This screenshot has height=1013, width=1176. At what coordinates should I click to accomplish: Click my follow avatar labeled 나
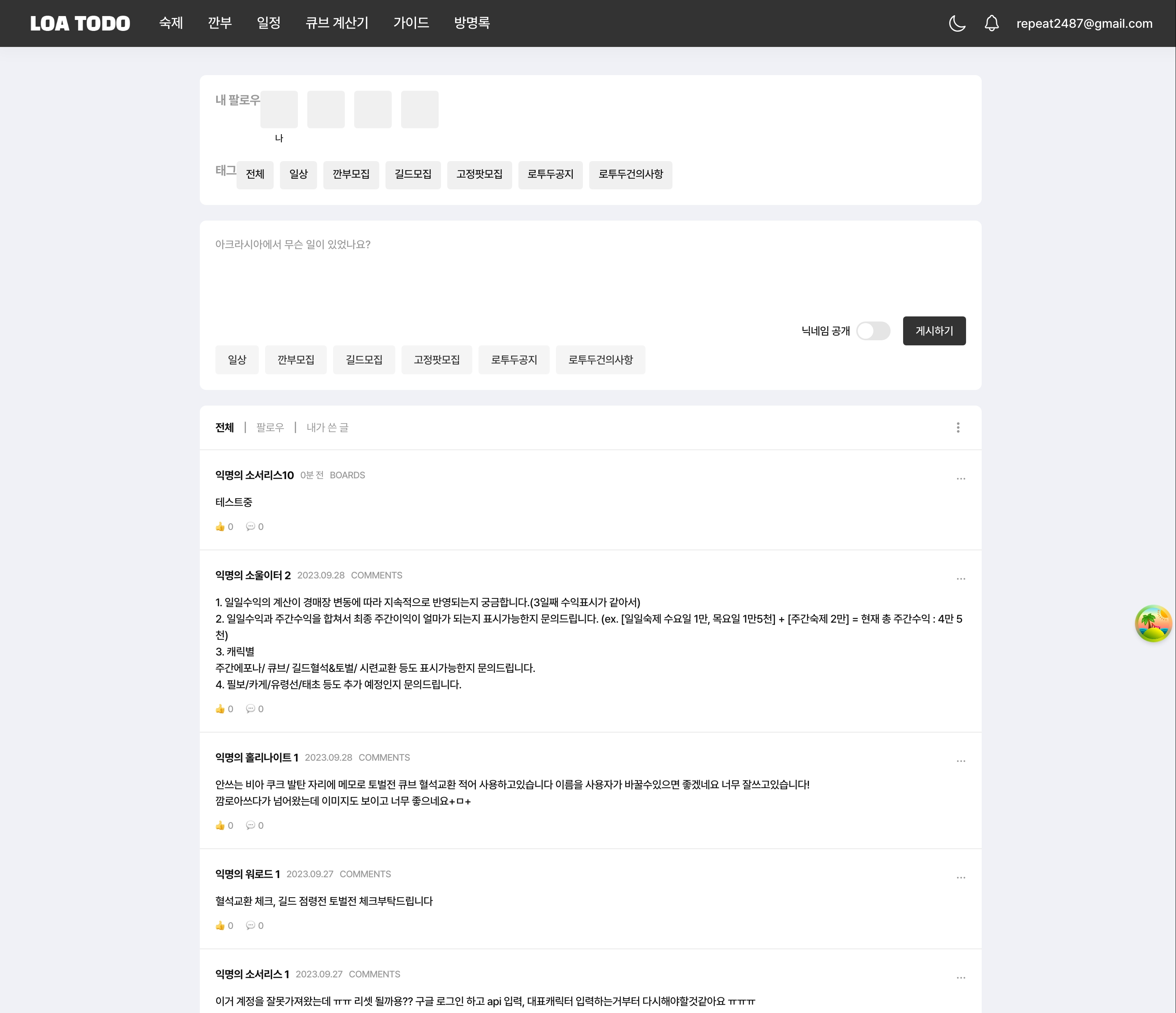279,110
